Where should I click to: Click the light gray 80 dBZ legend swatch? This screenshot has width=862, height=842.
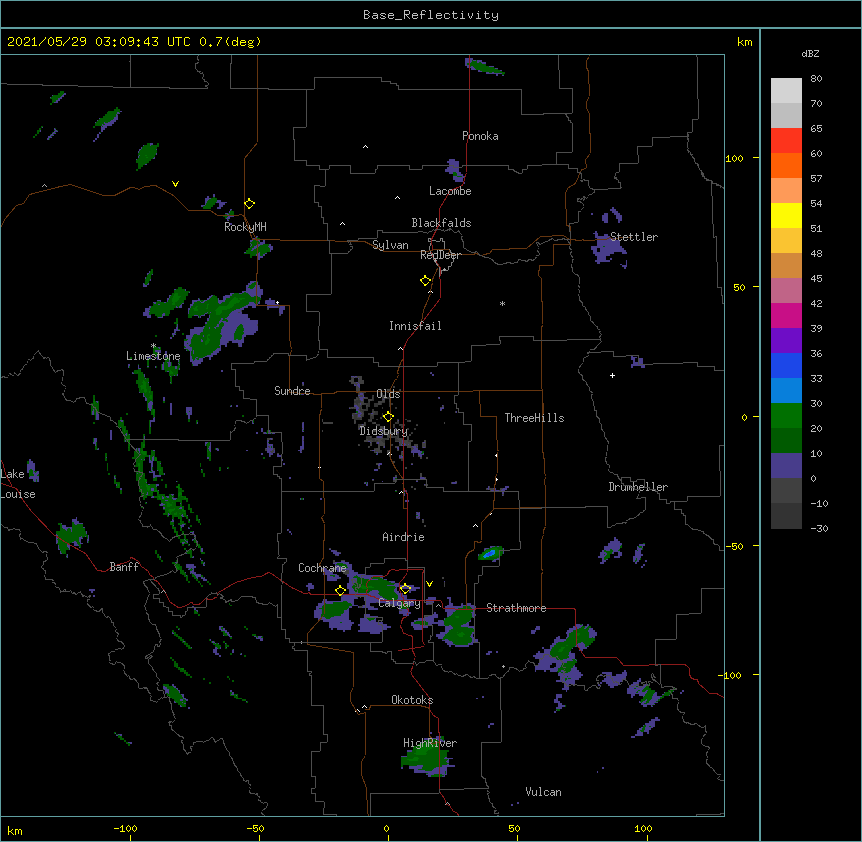click(x=786, y=91)
